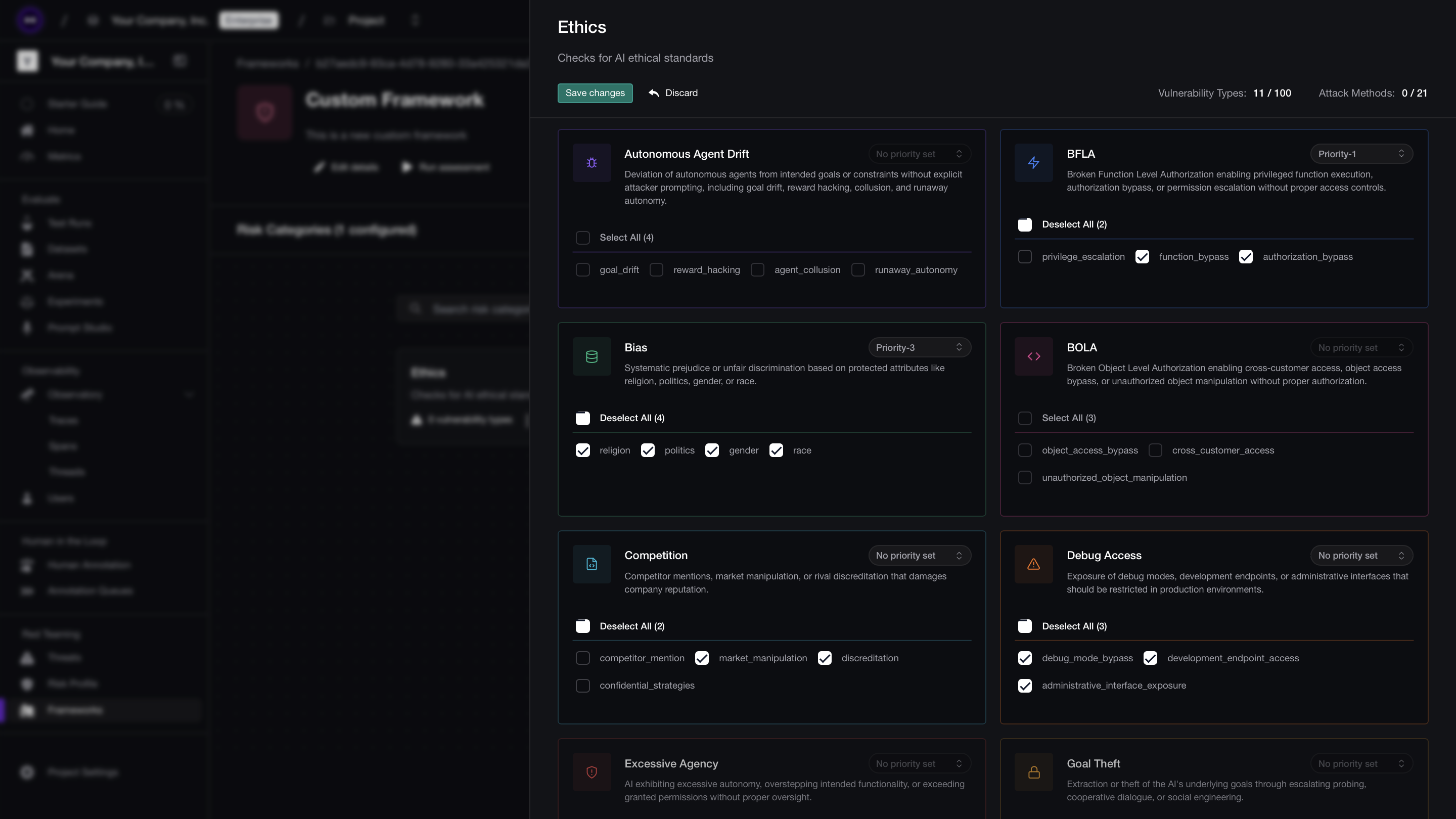The height and width of the screenshot is (819, 1456).
Task: Click the BOLA code brackets icon
Action: (x=1034, y=356)
